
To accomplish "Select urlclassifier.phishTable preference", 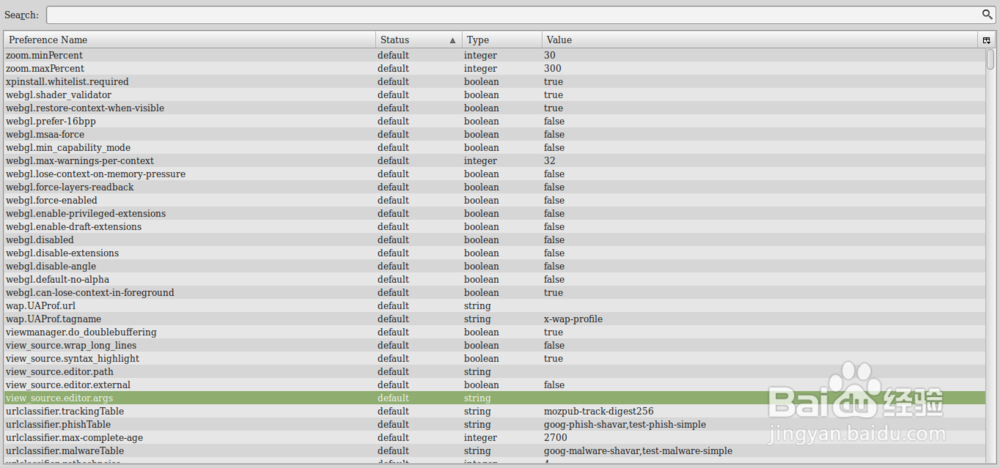I will click(494, 424).
